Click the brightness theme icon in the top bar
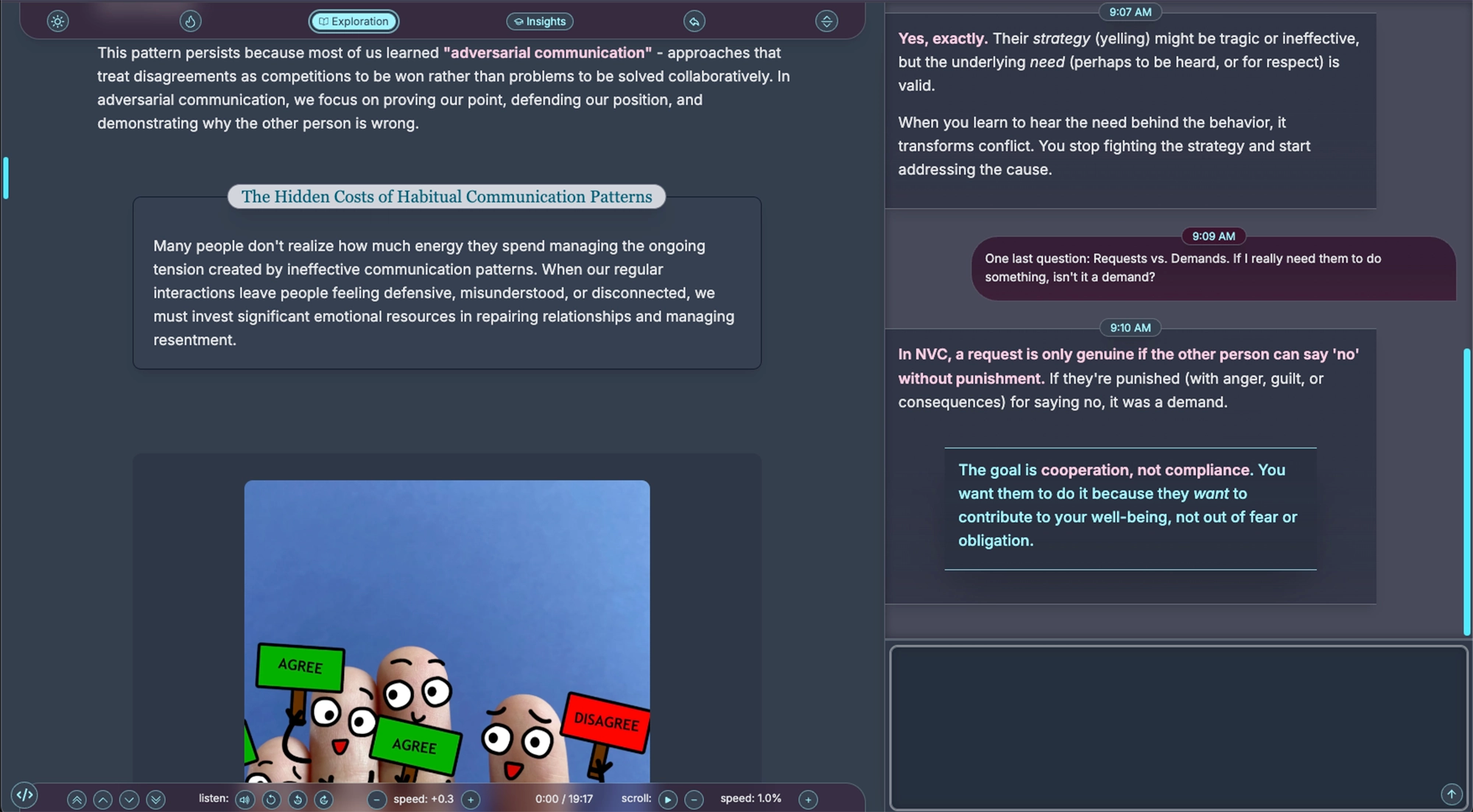 tap(57, 21)
